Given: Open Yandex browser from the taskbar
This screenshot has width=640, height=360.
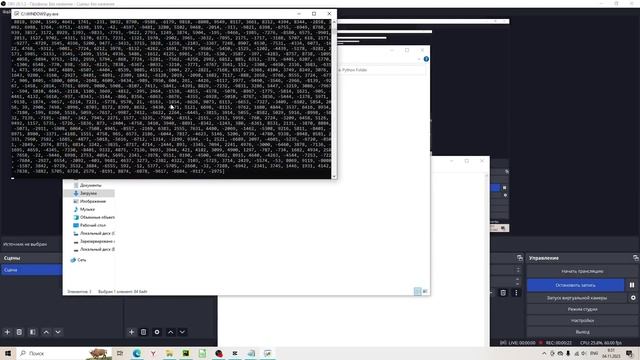Looking at the screenshot, I should pos(153,353).
